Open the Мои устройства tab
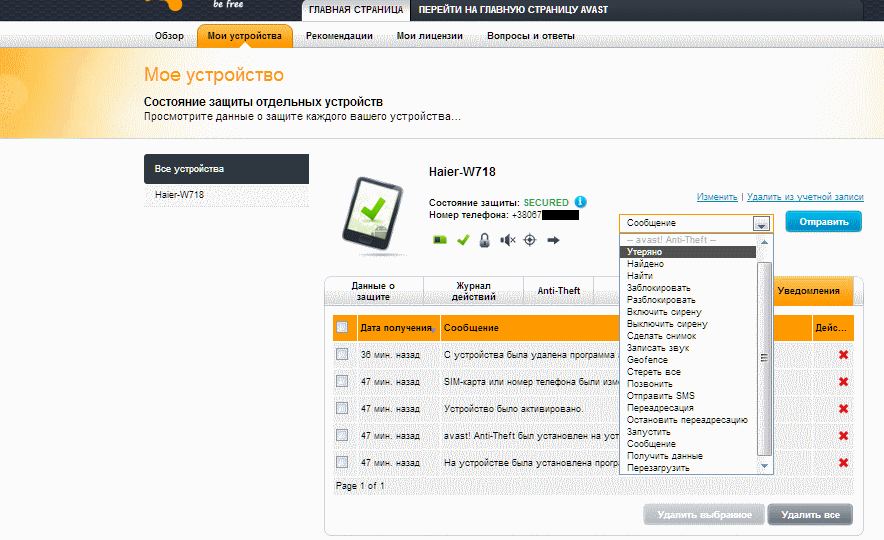This screenshot has height=540, width=884. coord(245,36)
